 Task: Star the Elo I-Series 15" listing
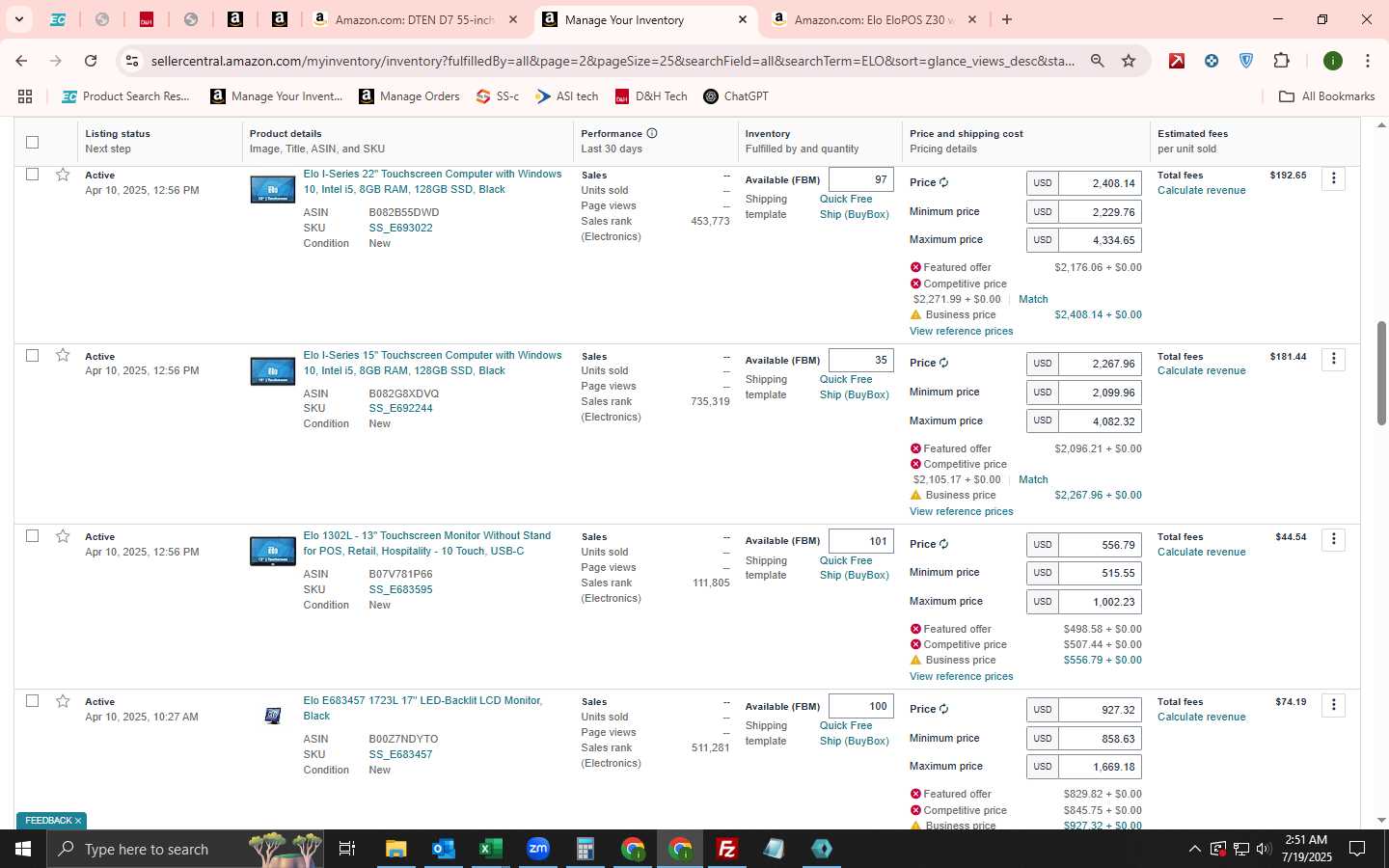tap(63, 355)
